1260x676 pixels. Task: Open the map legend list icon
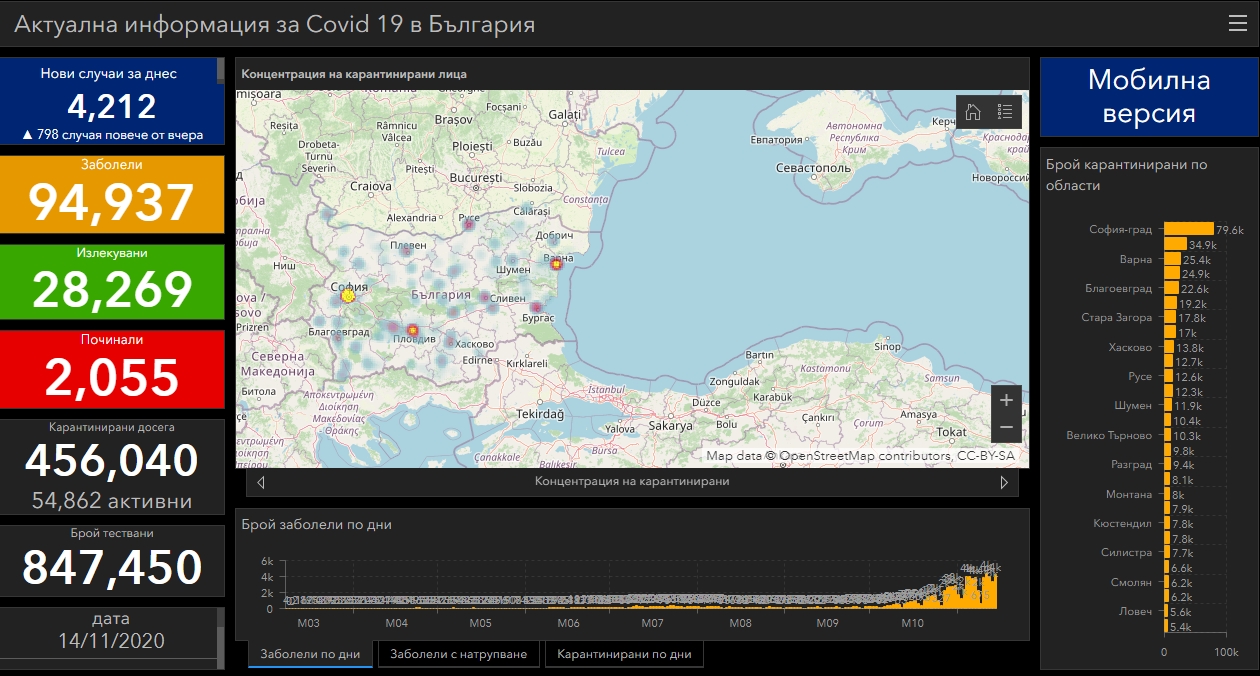point(1005,112)
